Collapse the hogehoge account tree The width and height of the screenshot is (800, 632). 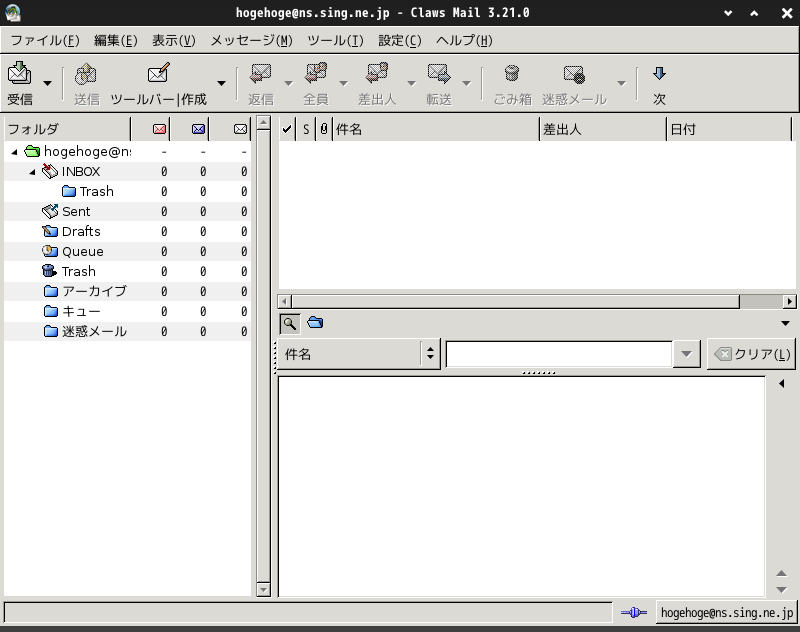click(x=14, y=151)
